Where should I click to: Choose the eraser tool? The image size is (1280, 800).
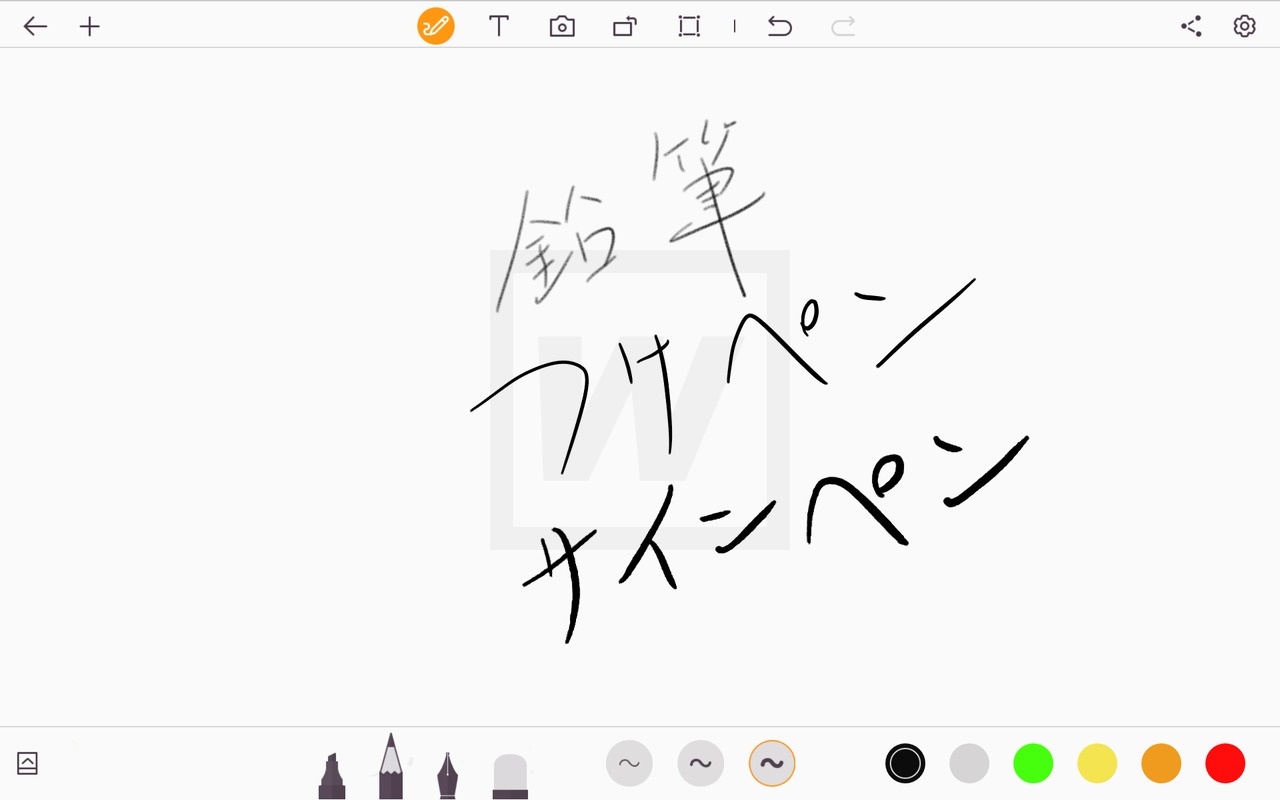pos(510,777)
